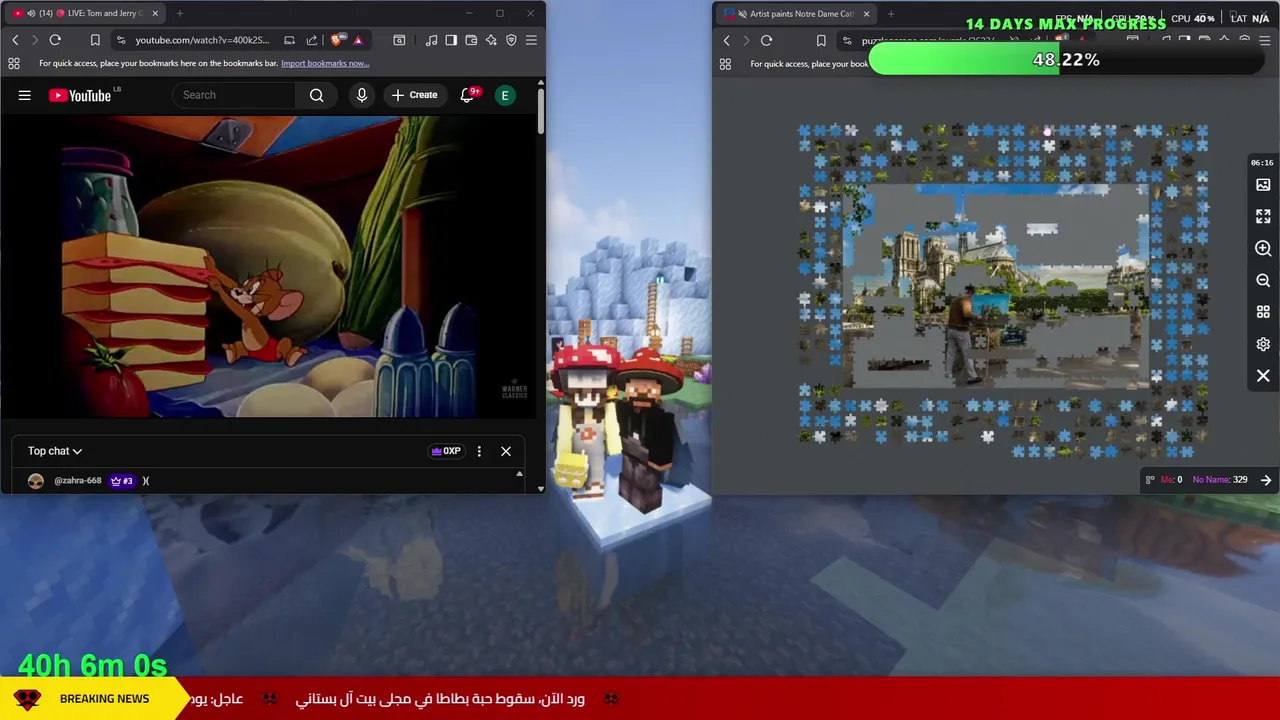
Task: Click the youtube.com address bar URL
Action: tap(202, 40)
